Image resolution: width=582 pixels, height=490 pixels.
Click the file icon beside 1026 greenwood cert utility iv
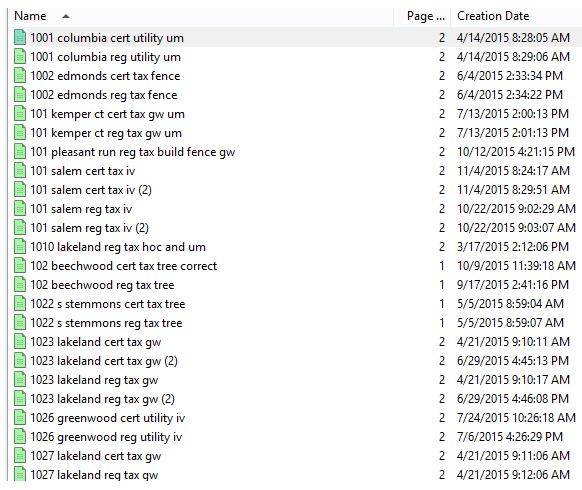click(20, 417)
